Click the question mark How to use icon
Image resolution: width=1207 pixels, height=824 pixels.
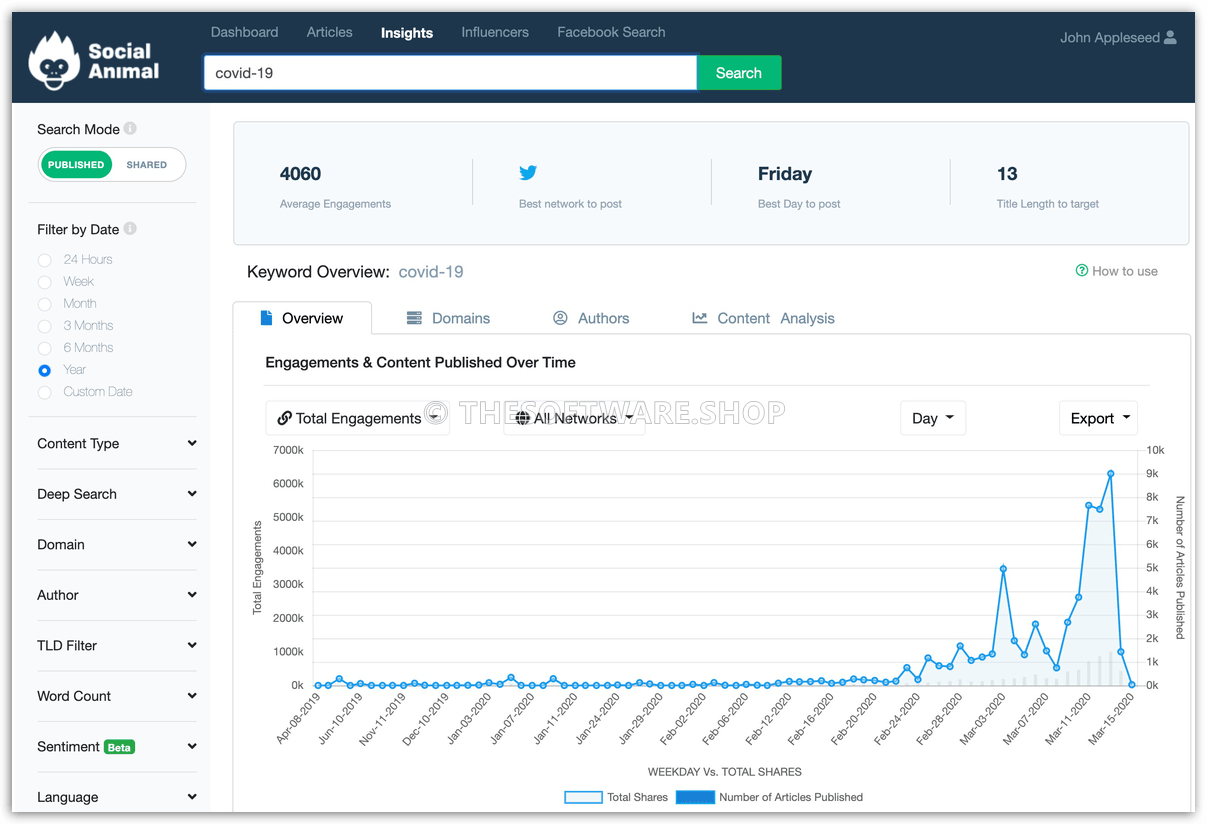[x=1081, y=271]
